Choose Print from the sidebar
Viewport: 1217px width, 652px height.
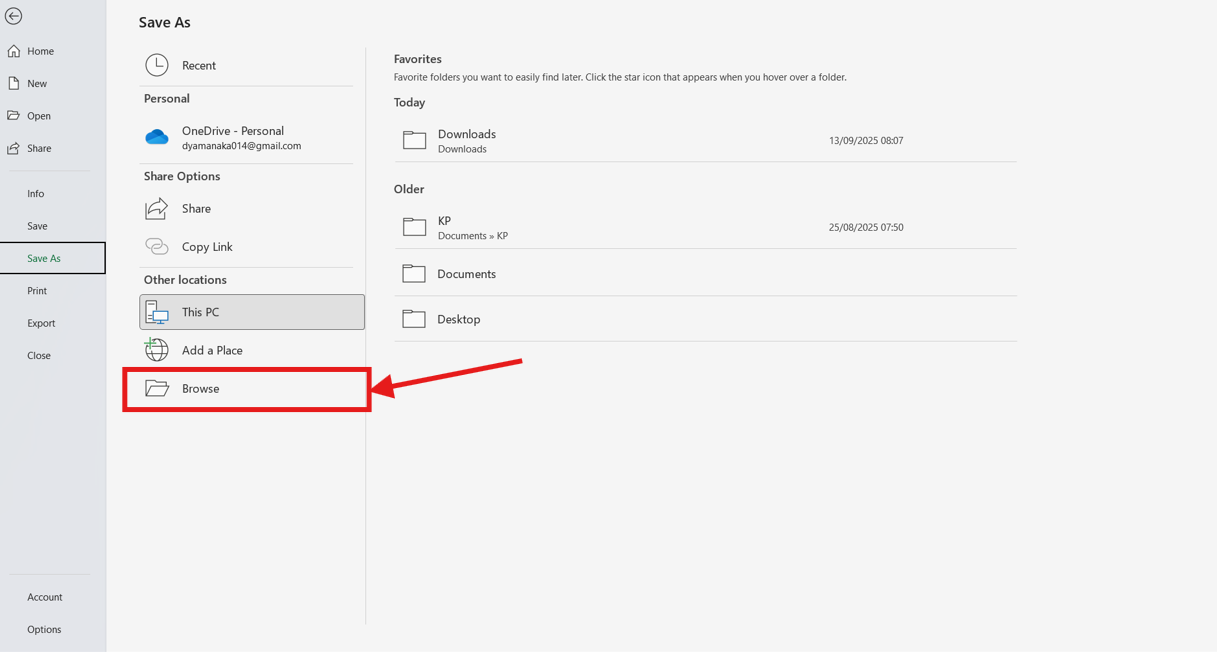point(37,291)
